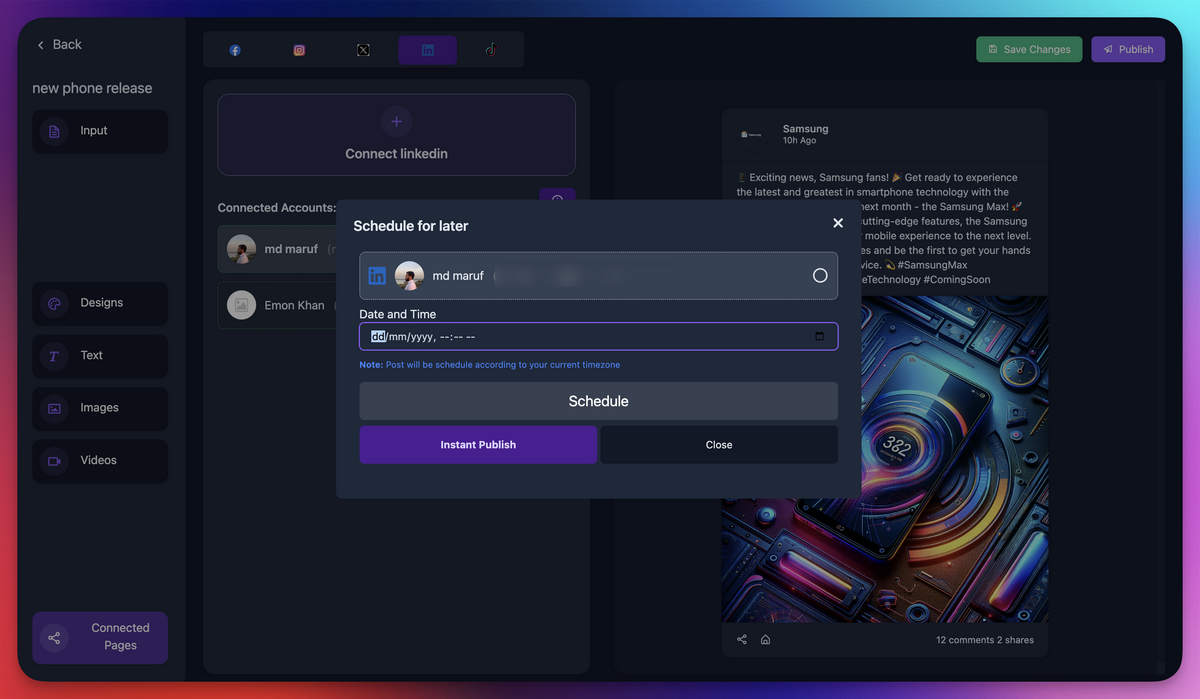This screenshot has width=1200, height=699.
Task: Open the Input section in sidebar
Action: [100, 131]
